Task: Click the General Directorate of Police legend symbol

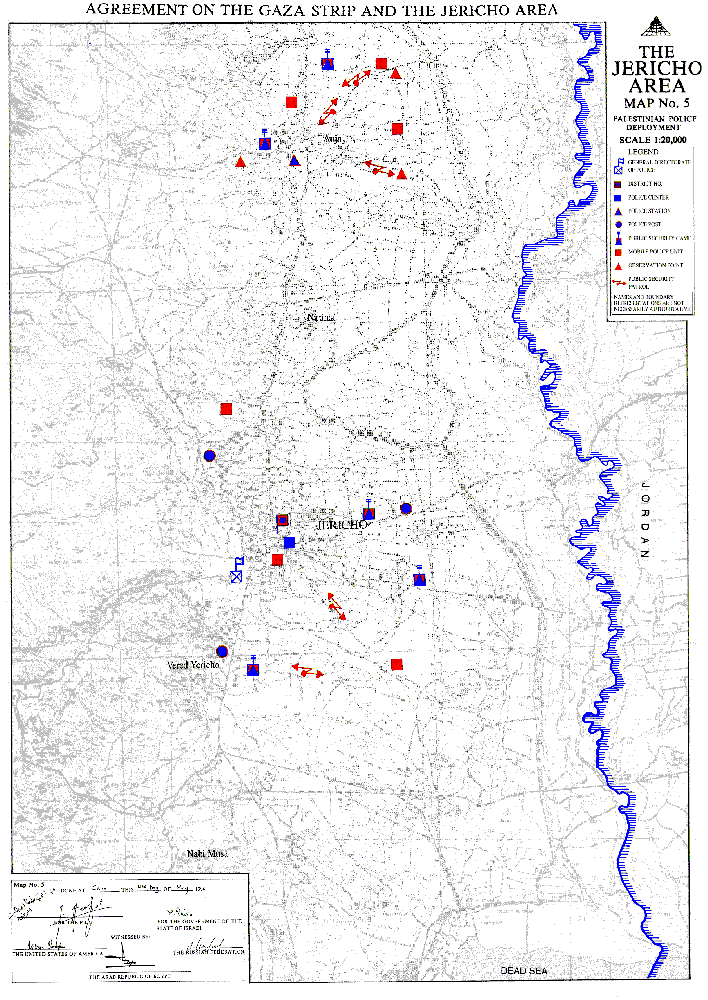Action: click(617, 166)
